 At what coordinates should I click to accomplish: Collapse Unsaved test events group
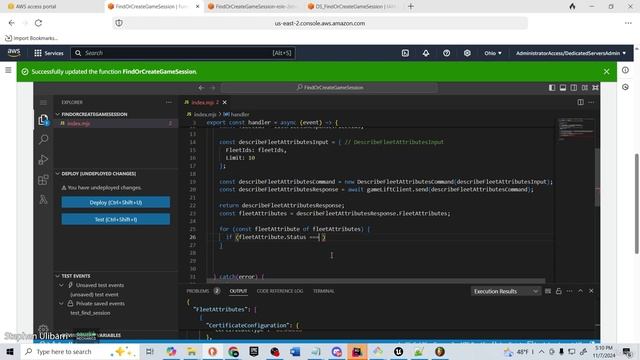(x=62, y=285)
